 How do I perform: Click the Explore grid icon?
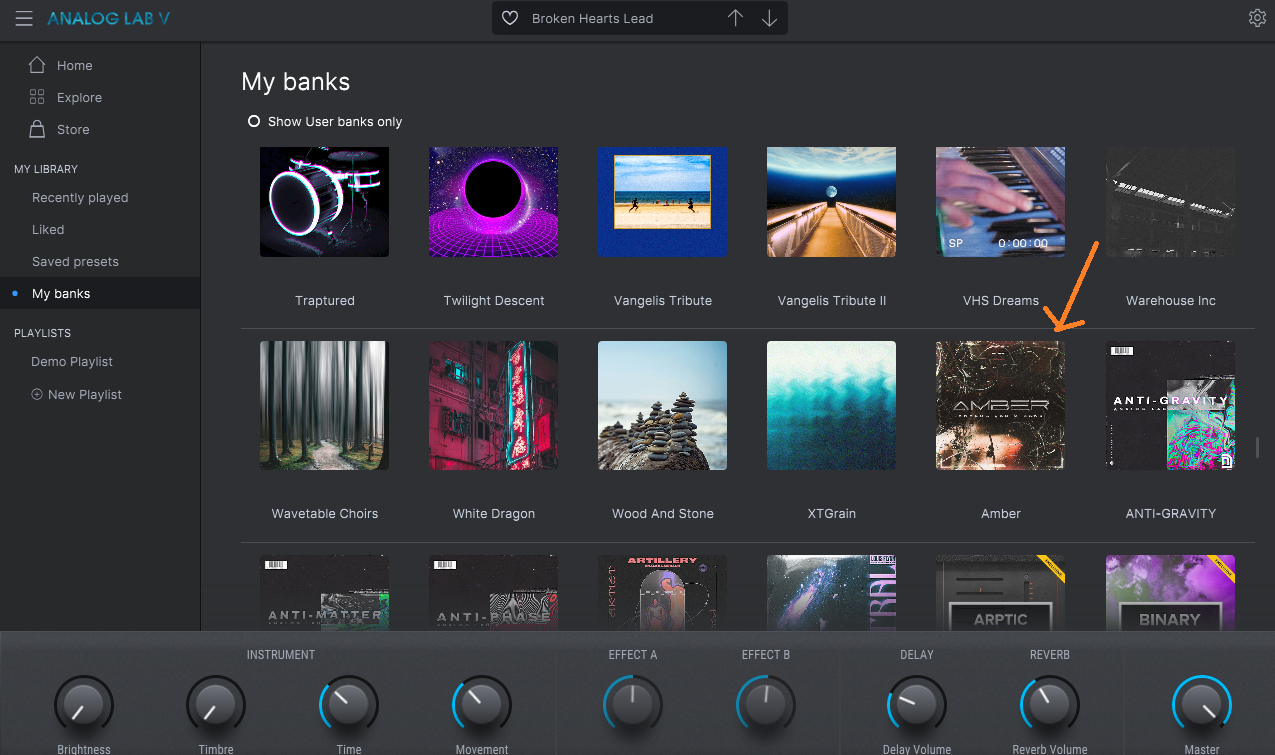[x=37, y=97]
